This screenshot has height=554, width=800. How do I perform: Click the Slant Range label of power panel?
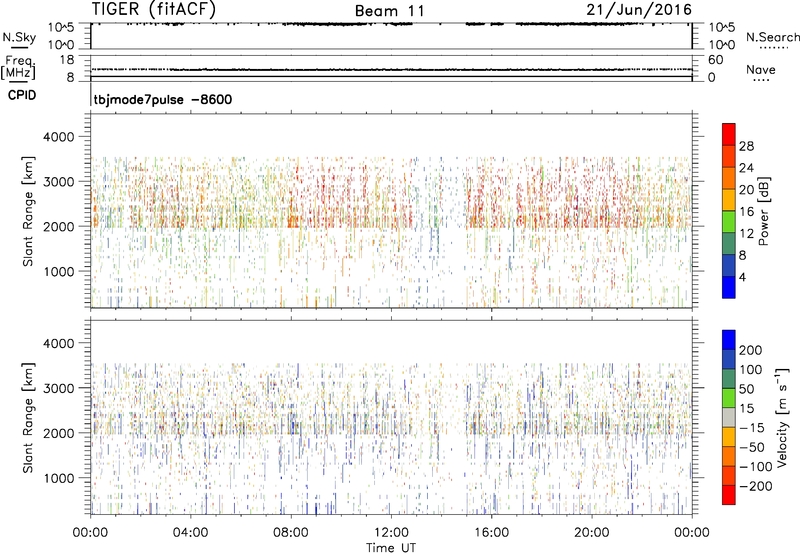[x=28, y=211]
